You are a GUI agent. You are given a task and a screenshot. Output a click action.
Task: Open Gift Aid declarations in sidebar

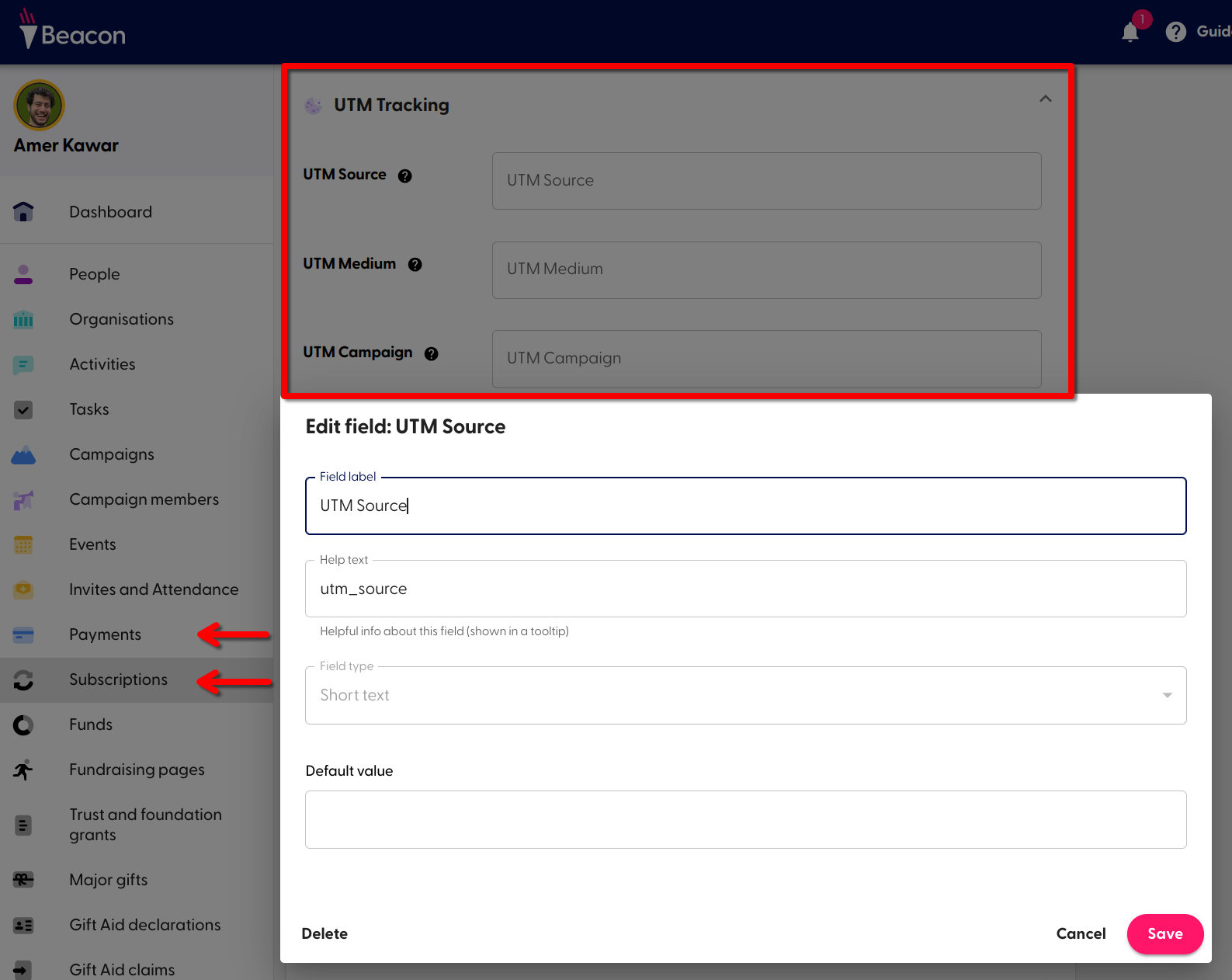tap(144, 925)
